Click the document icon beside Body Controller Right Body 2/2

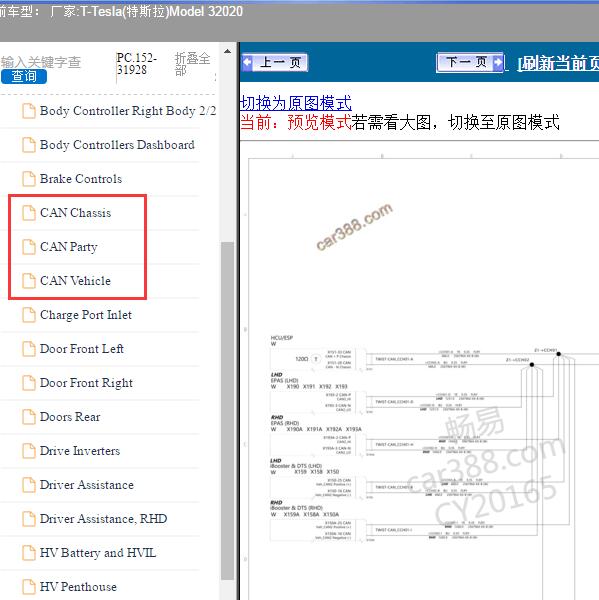(x=29, y=111)
